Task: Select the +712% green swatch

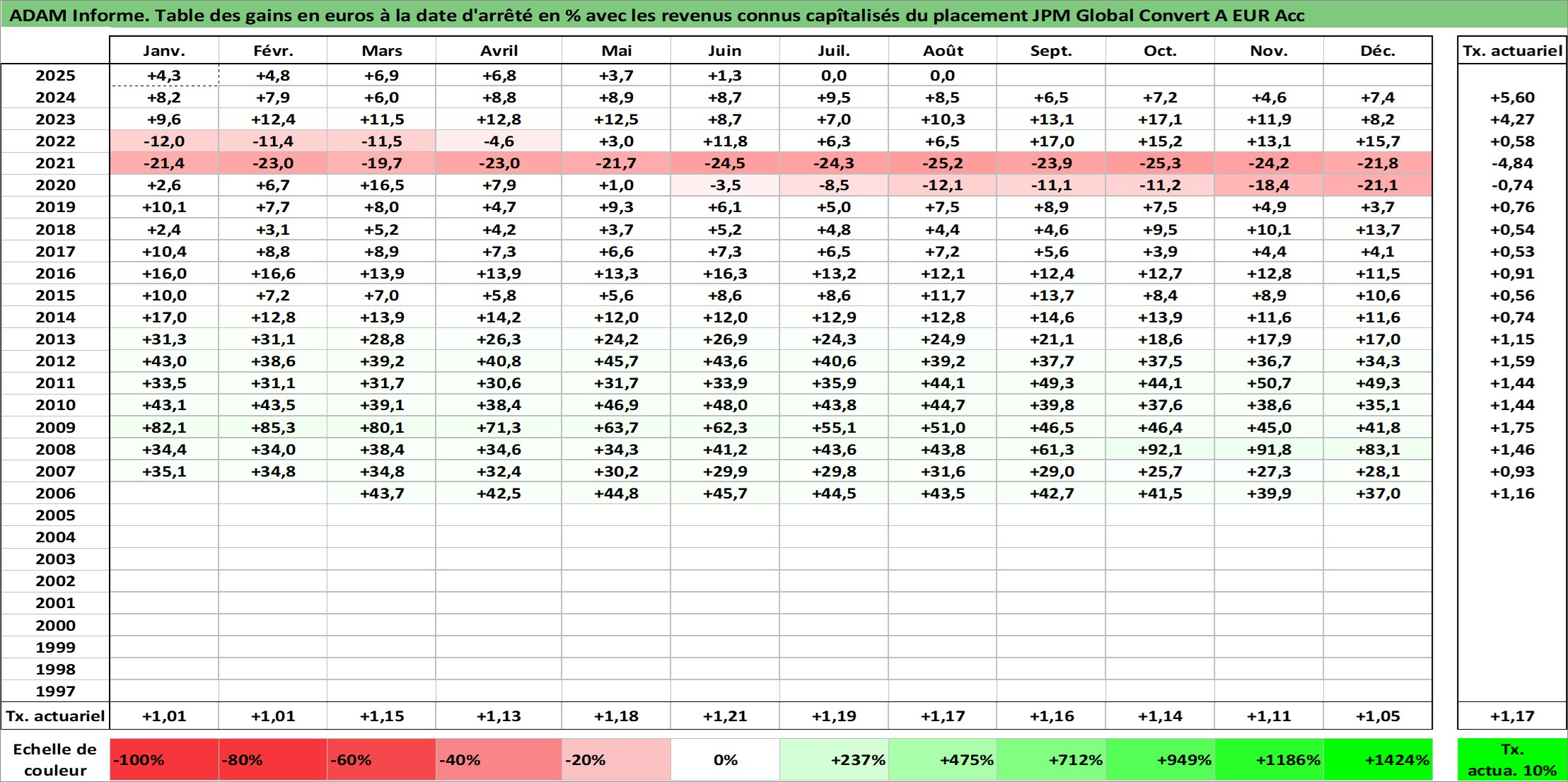Action: (1052, 760)
